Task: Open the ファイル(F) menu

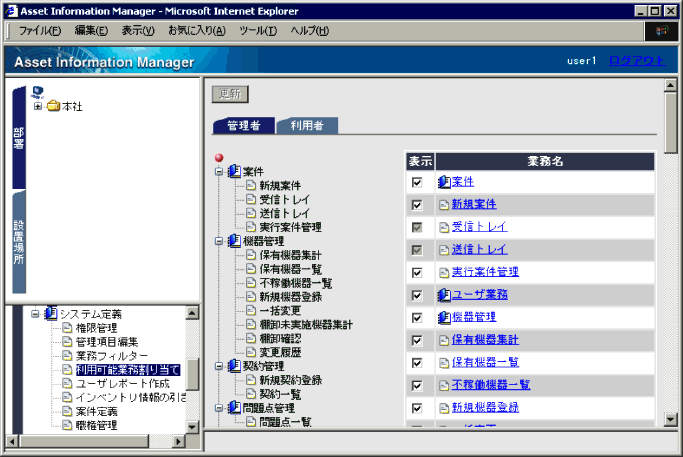Action: (40, 30)
